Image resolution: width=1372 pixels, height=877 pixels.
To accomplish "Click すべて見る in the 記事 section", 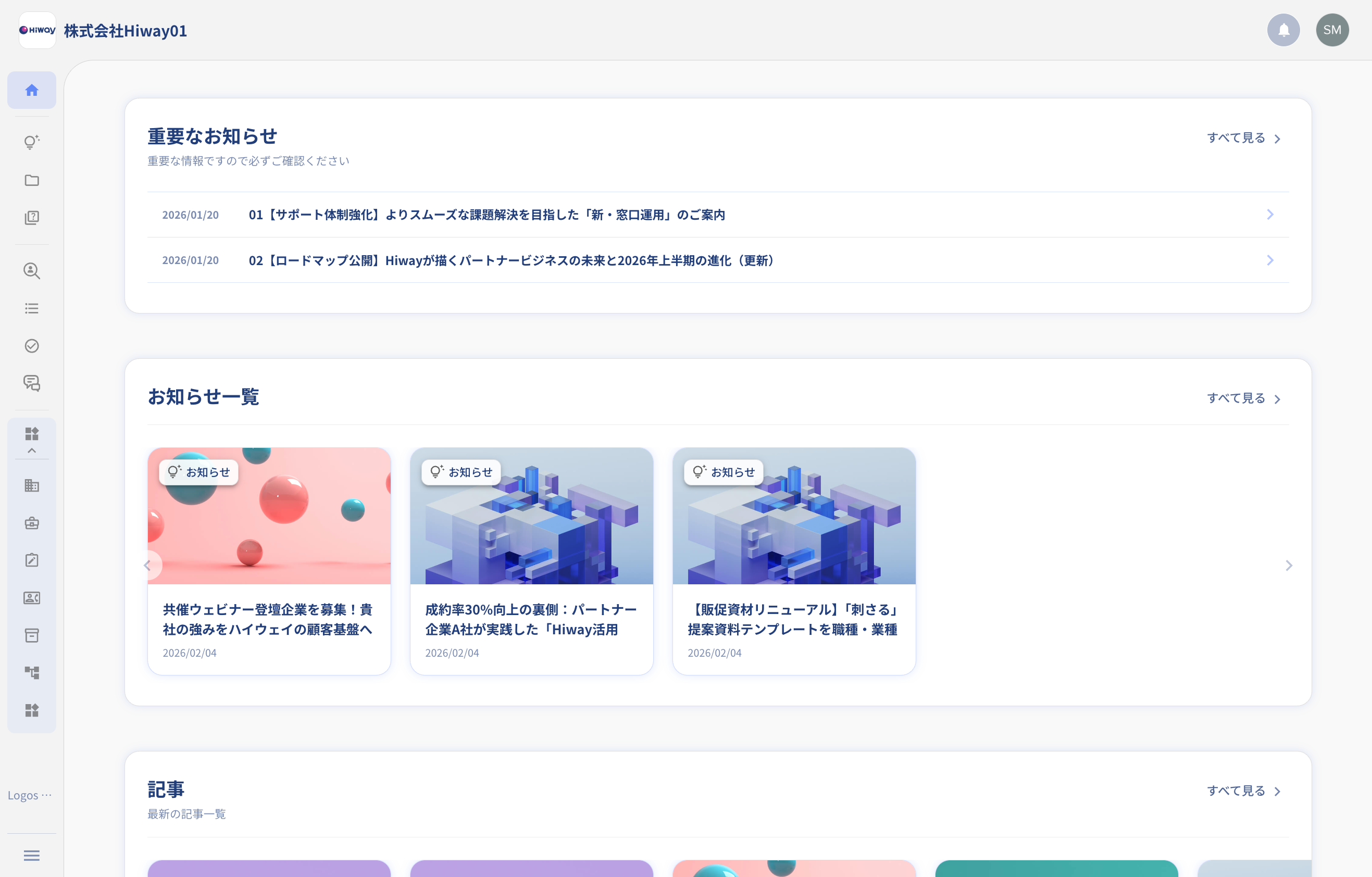I will pyautogui.click(x=1244, y=791).
